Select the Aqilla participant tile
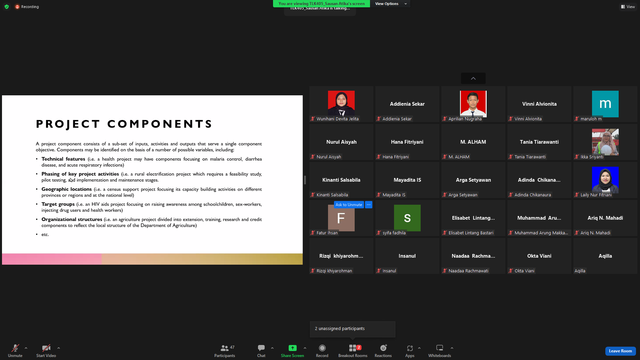The height and width of the screenshot is (360, 640). pos(605,256)
